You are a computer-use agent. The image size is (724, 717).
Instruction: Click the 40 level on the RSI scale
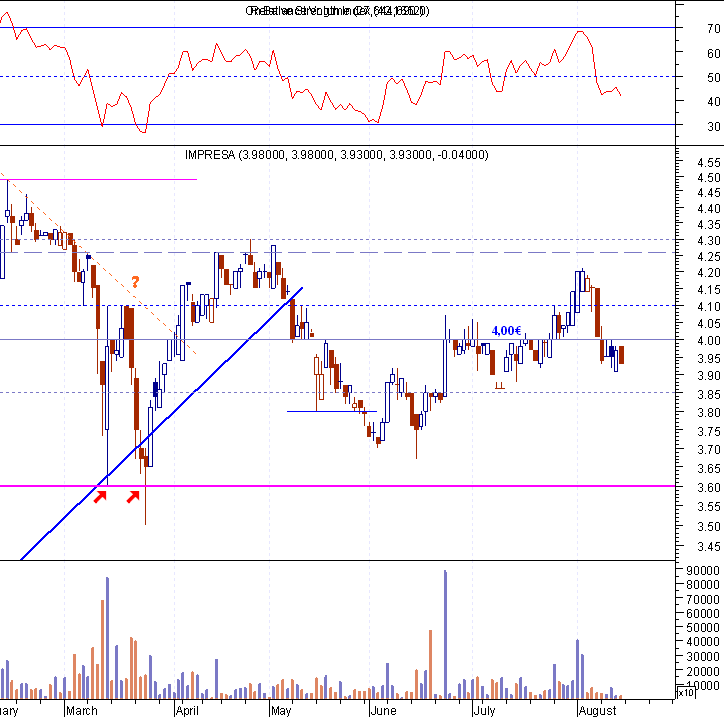(x=713, y=102)
